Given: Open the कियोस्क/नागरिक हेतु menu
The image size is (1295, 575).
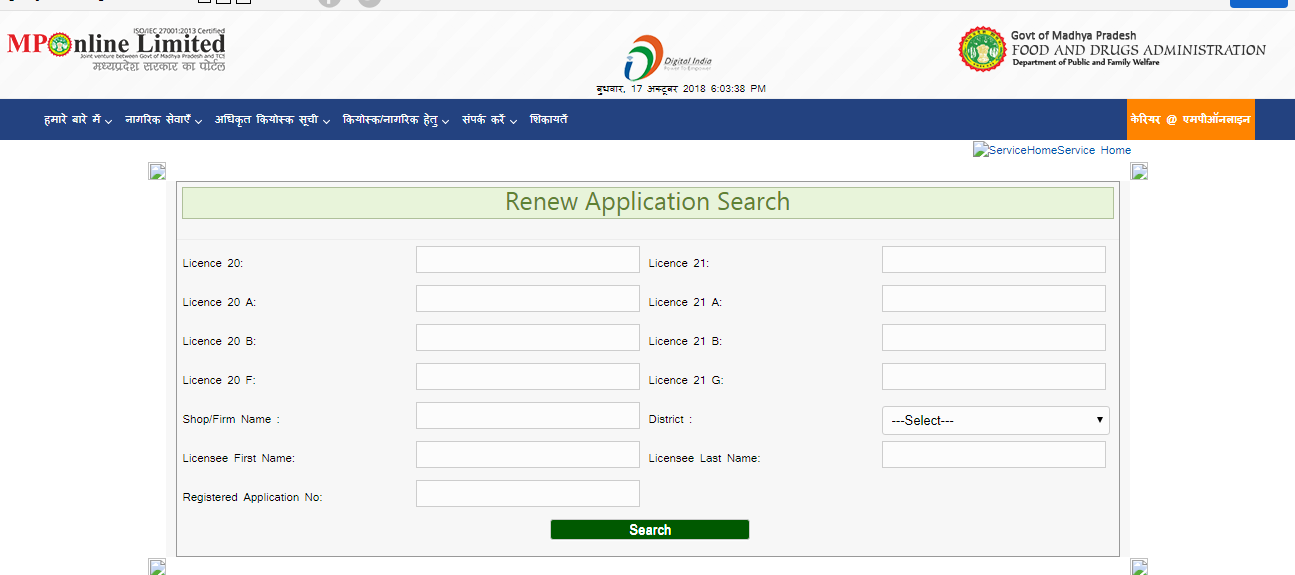Looking at the screenshot, I should pos(396,120).
